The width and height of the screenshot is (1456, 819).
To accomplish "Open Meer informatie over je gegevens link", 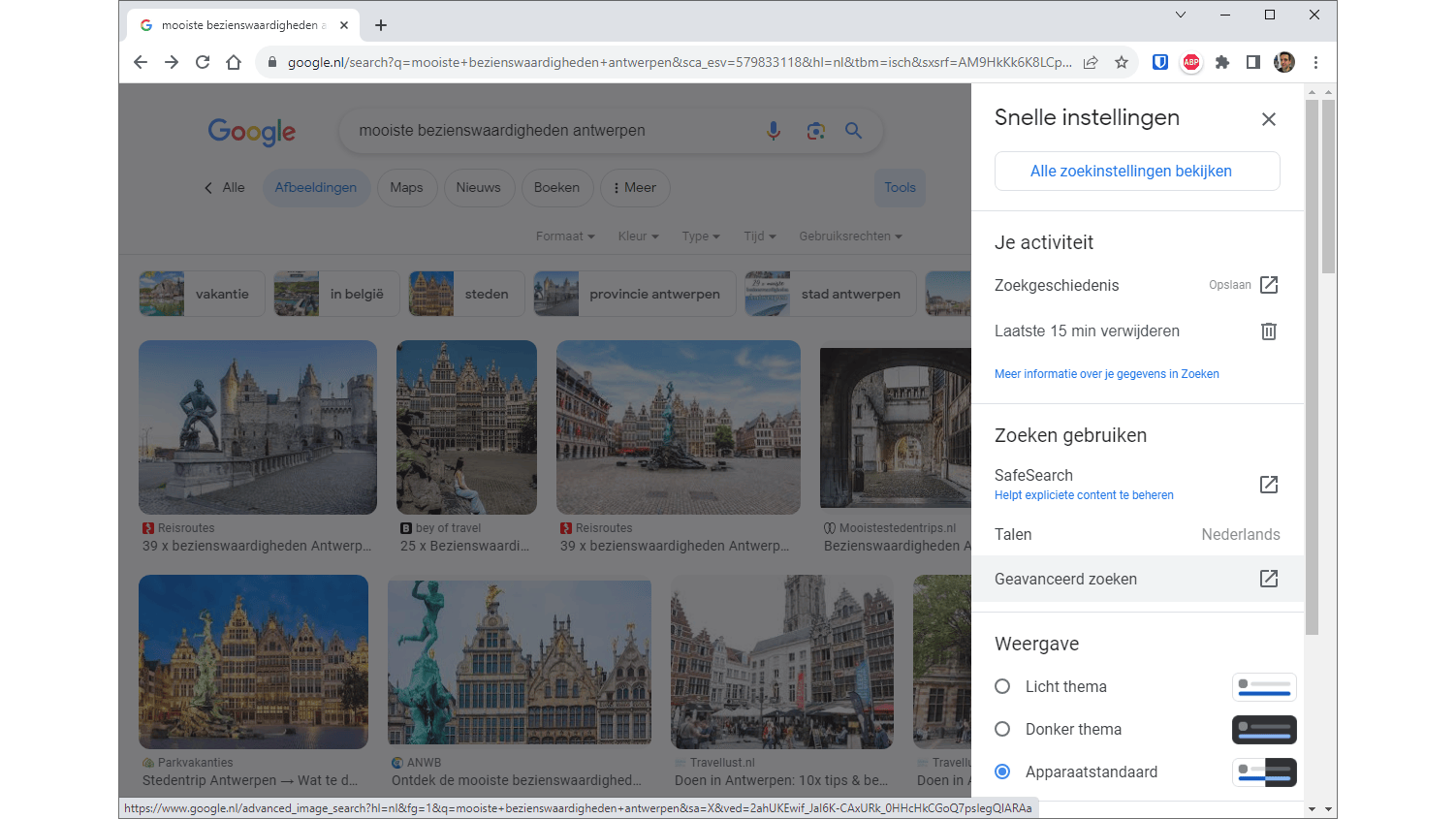I will [x=1106, y=374].
